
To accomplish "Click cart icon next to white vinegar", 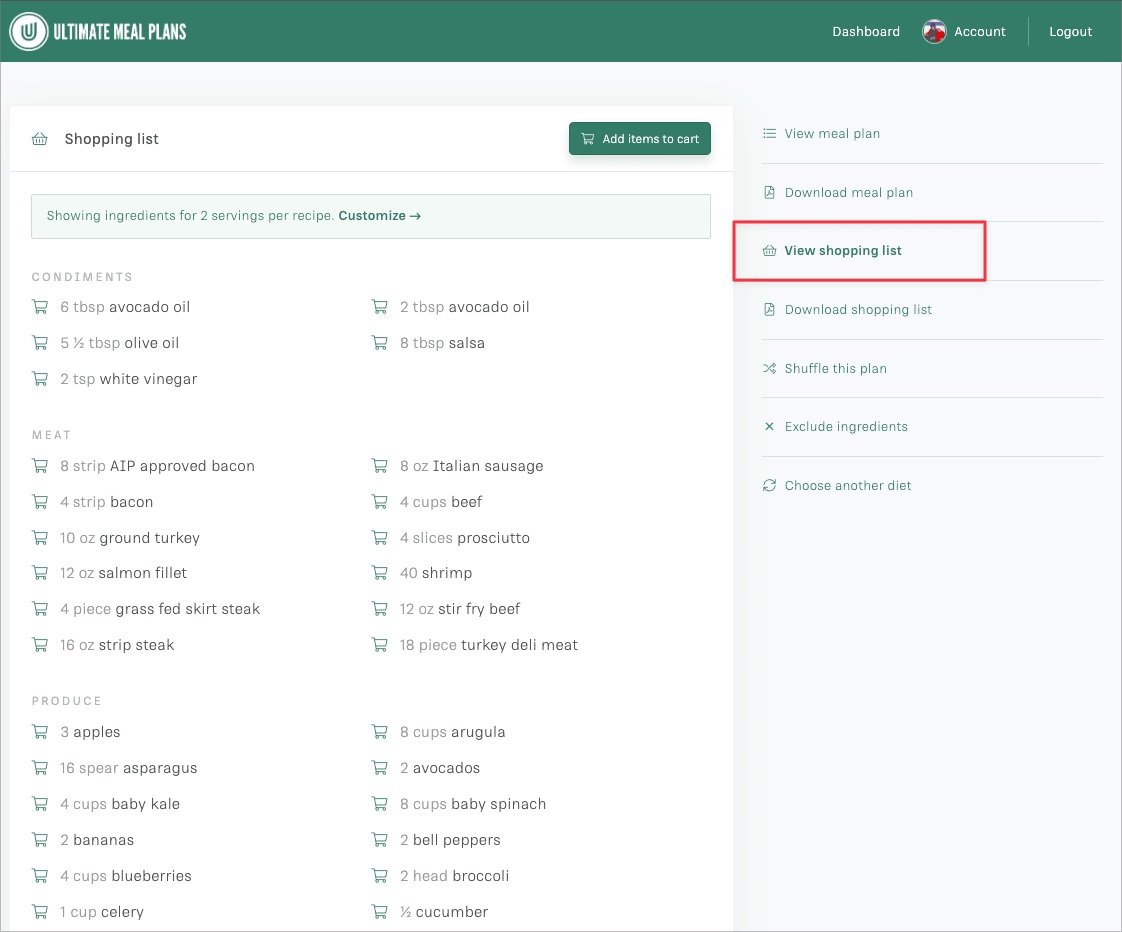I will 40,379.
